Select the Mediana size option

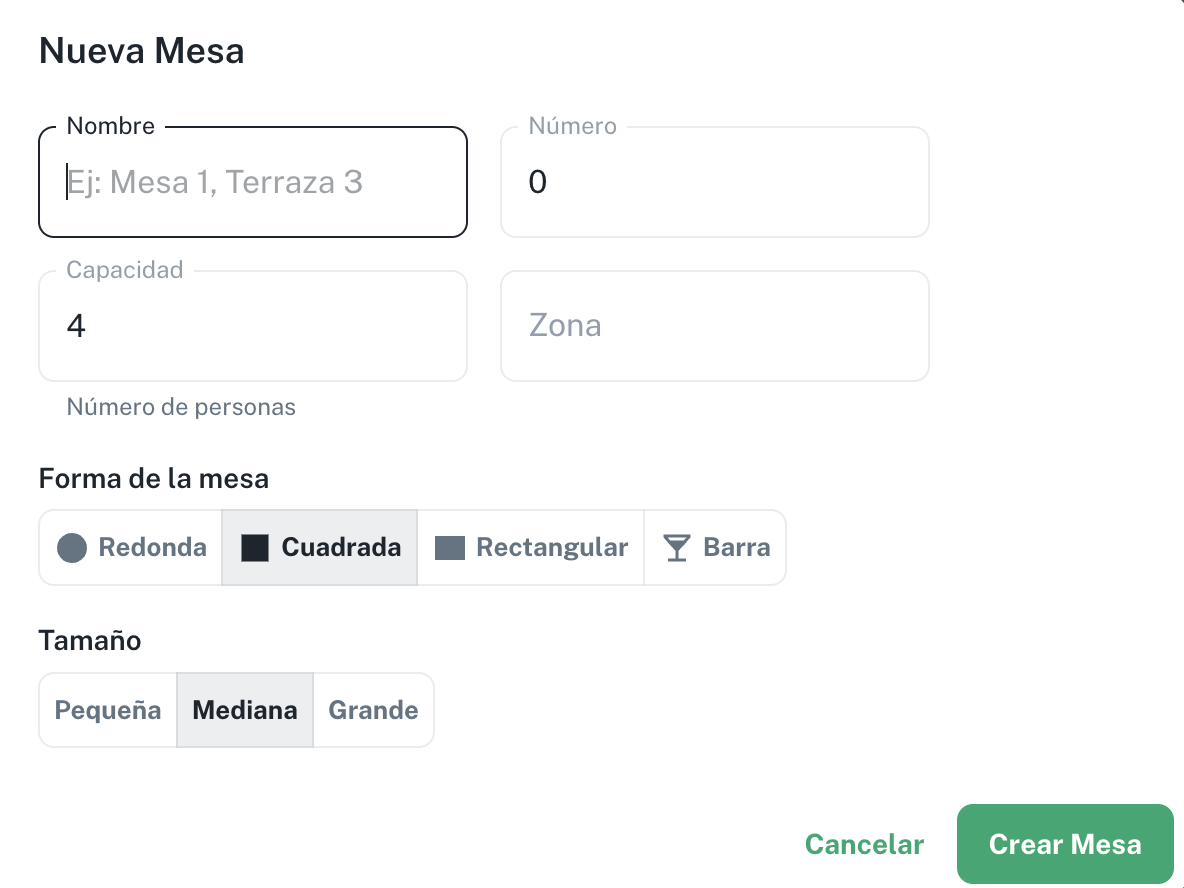pos(245,710)
